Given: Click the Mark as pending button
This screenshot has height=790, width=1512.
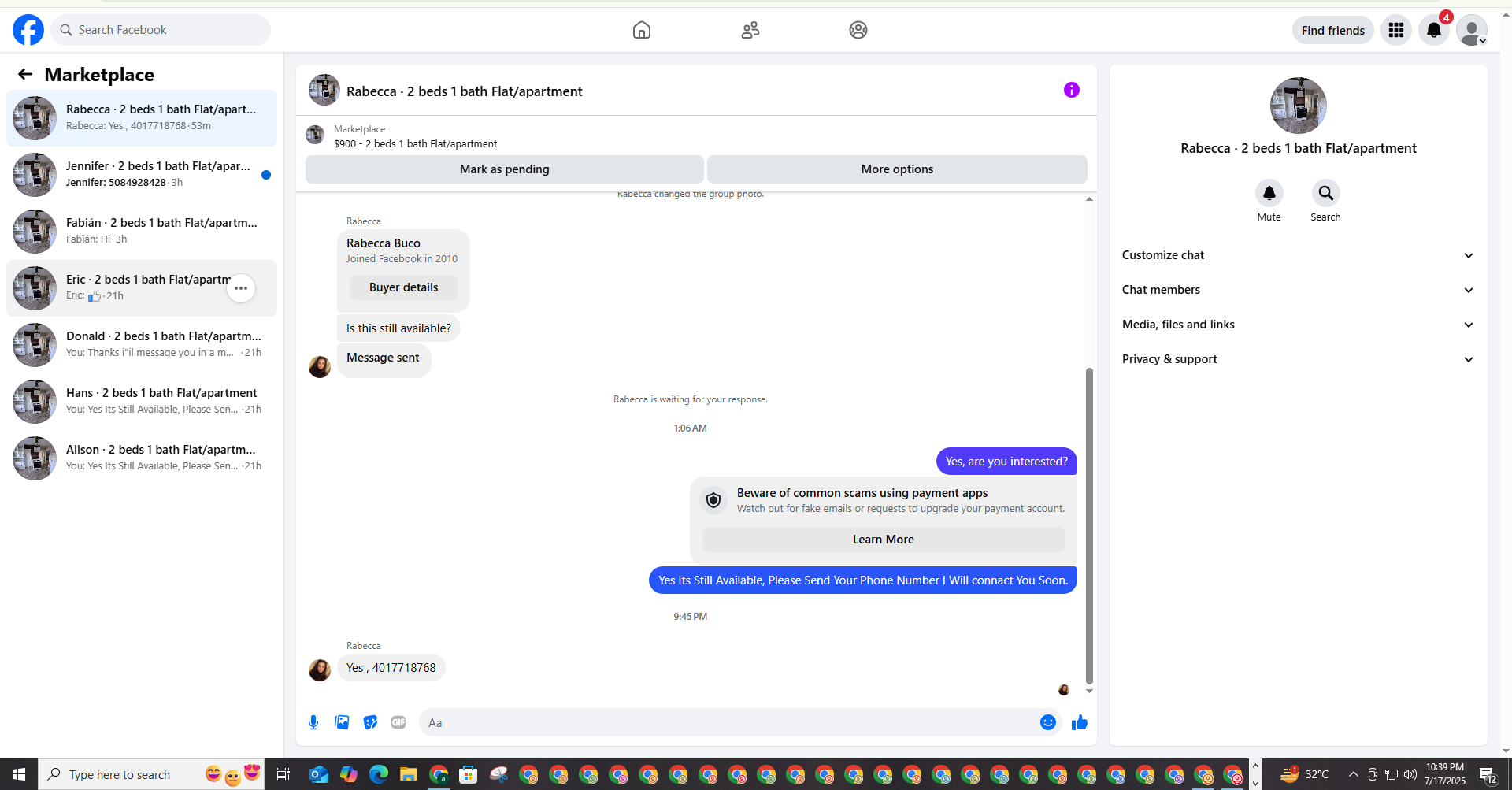Looking at the screenshot, I should pos(505,169).
